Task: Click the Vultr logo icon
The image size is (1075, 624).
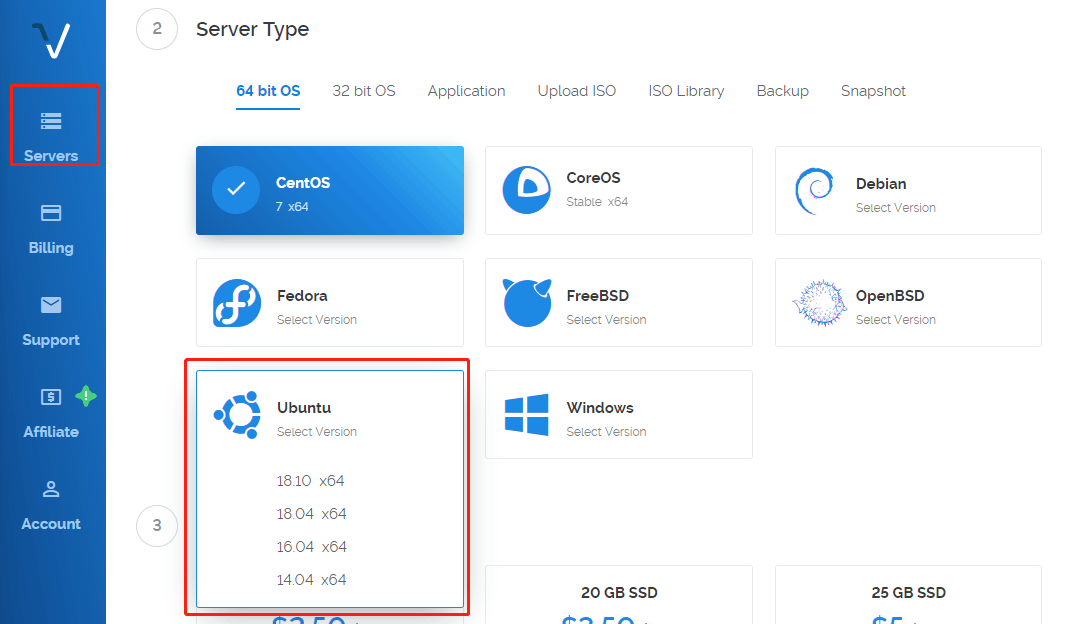Action: pyautogui.click(x=50, y=40)
